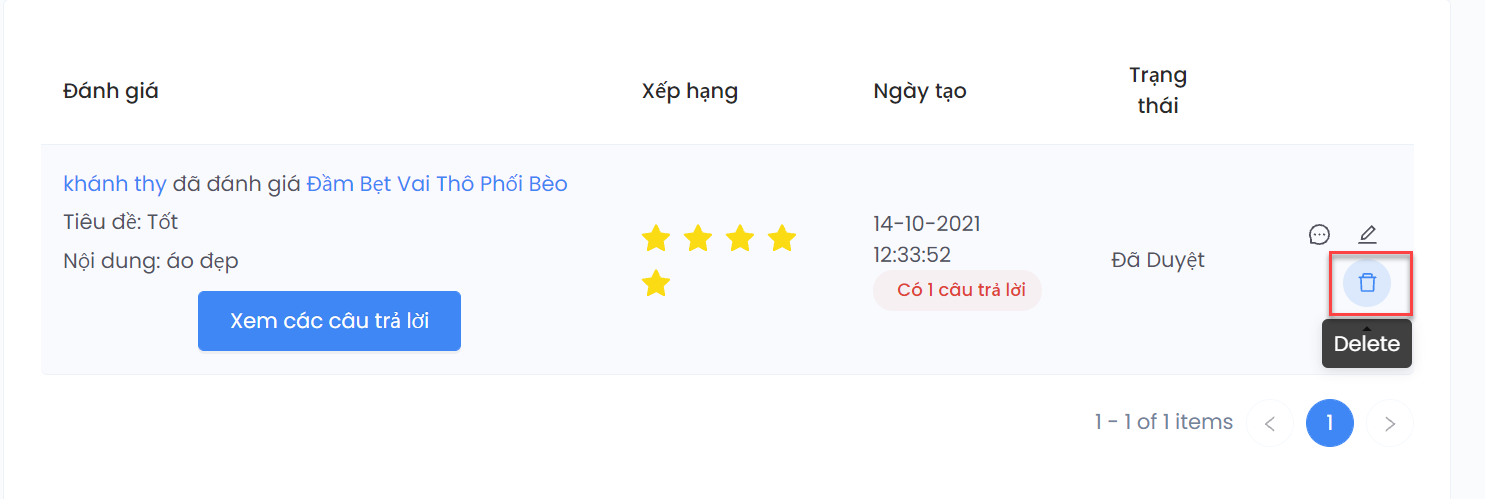Delete the review using the trash icon
The image size is (1485, 499).
(1367, 283)
